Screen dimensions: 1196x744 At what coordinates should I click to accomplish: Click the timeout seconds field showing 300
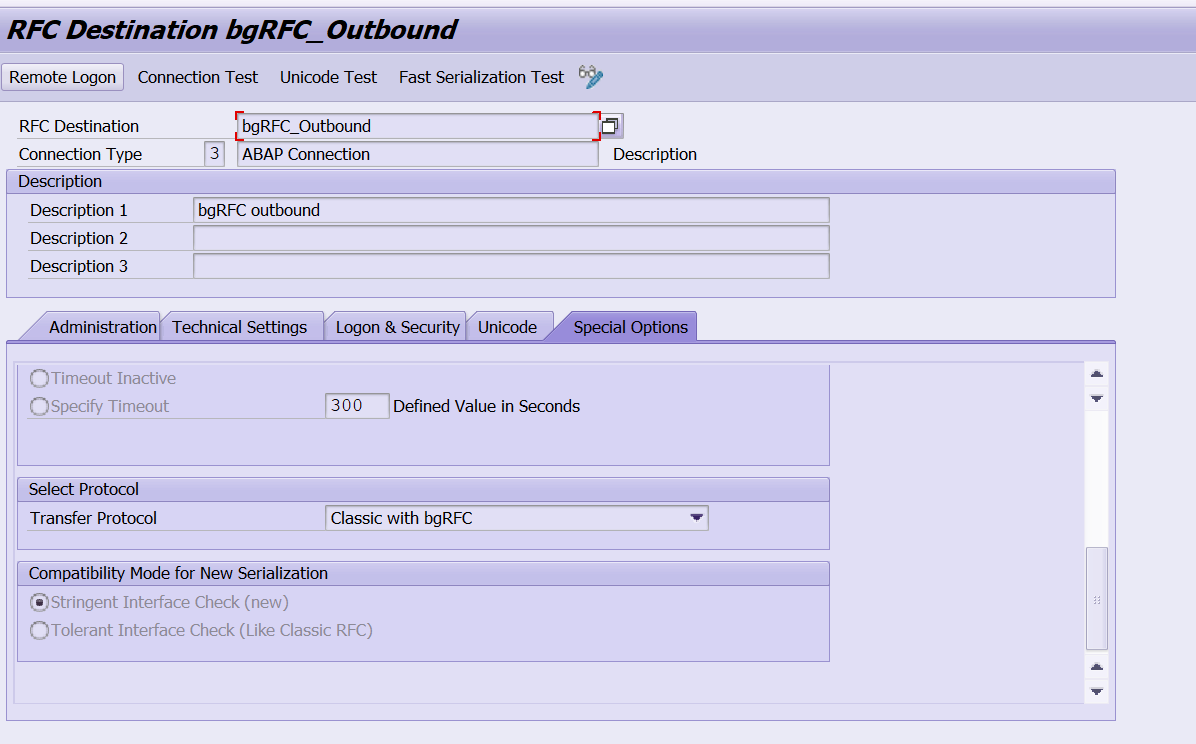pyautogui.click(x=356, y=405)
